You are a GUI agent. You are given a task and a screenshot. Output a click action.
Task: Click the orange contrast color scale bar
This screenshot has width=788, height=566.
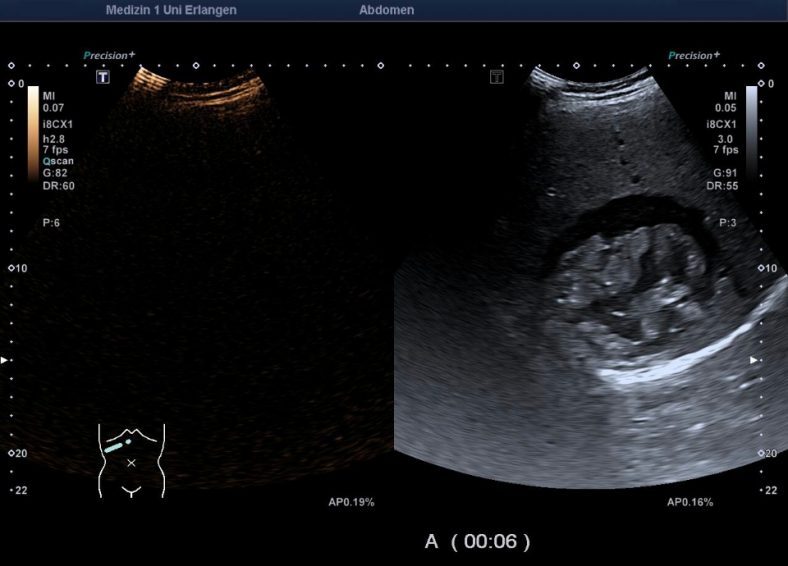pyautogui.click(x=33, y=132)
